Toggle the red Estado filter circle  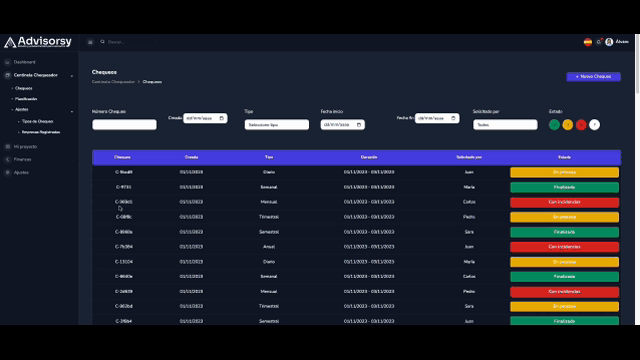click(581, 124)
